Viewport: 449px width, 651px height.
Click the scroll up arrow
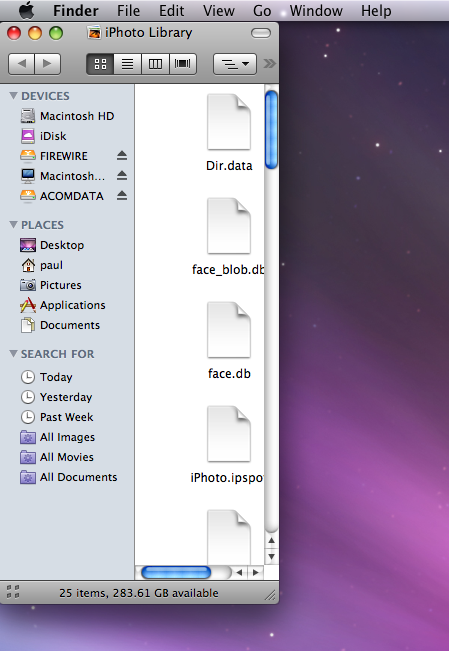271,541
